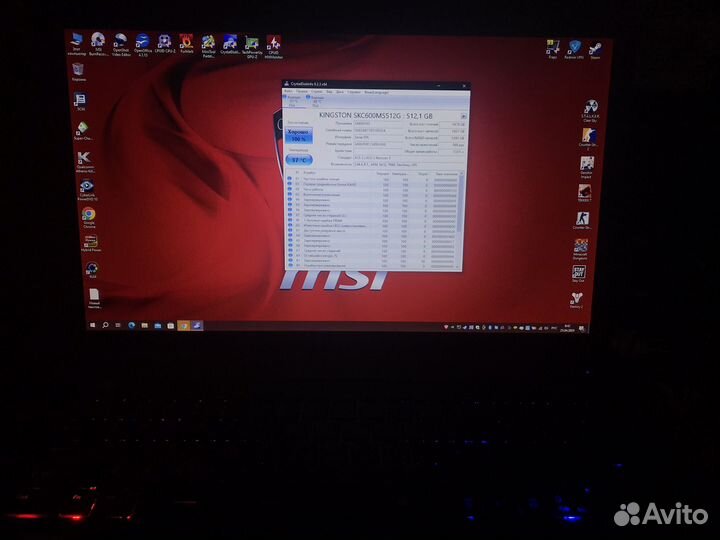This screenshot has width=720, height=540.
Task: Open Super-Charger desktop shortcut
Action: point(83,130)
